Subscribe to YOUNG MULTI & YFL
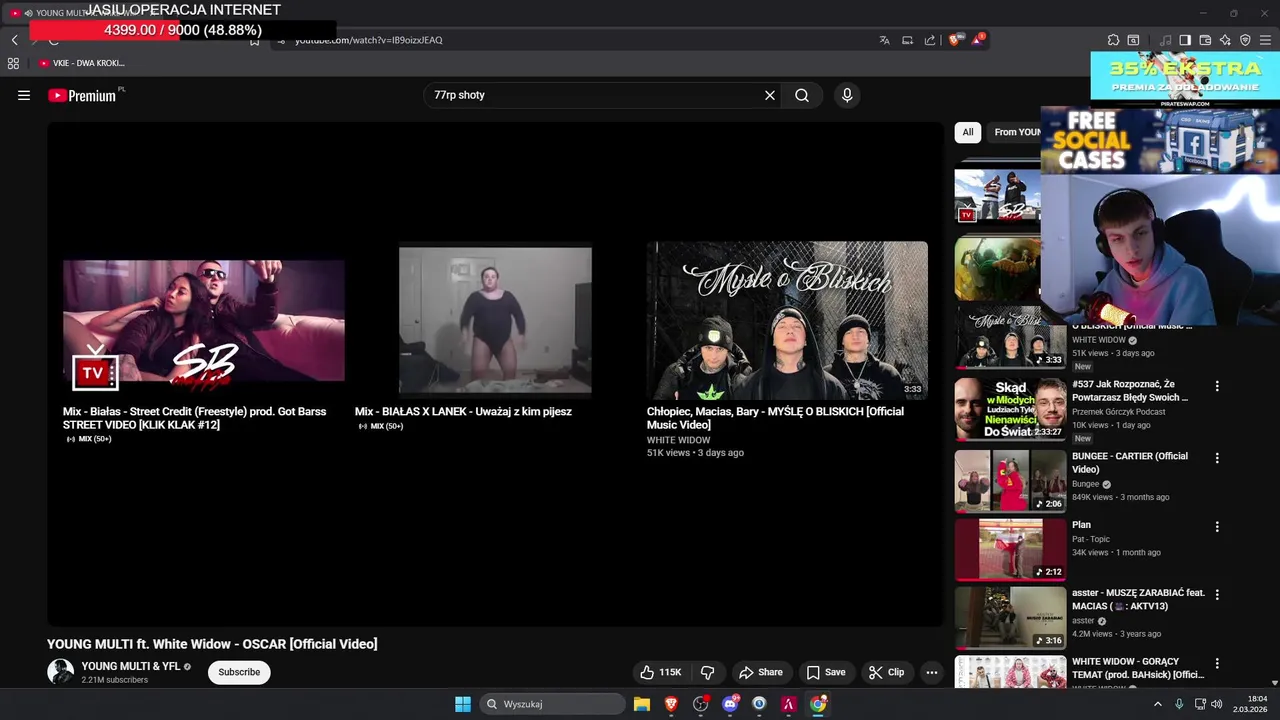The width and height of the screenshot is (1280, 720). [239, 672]
